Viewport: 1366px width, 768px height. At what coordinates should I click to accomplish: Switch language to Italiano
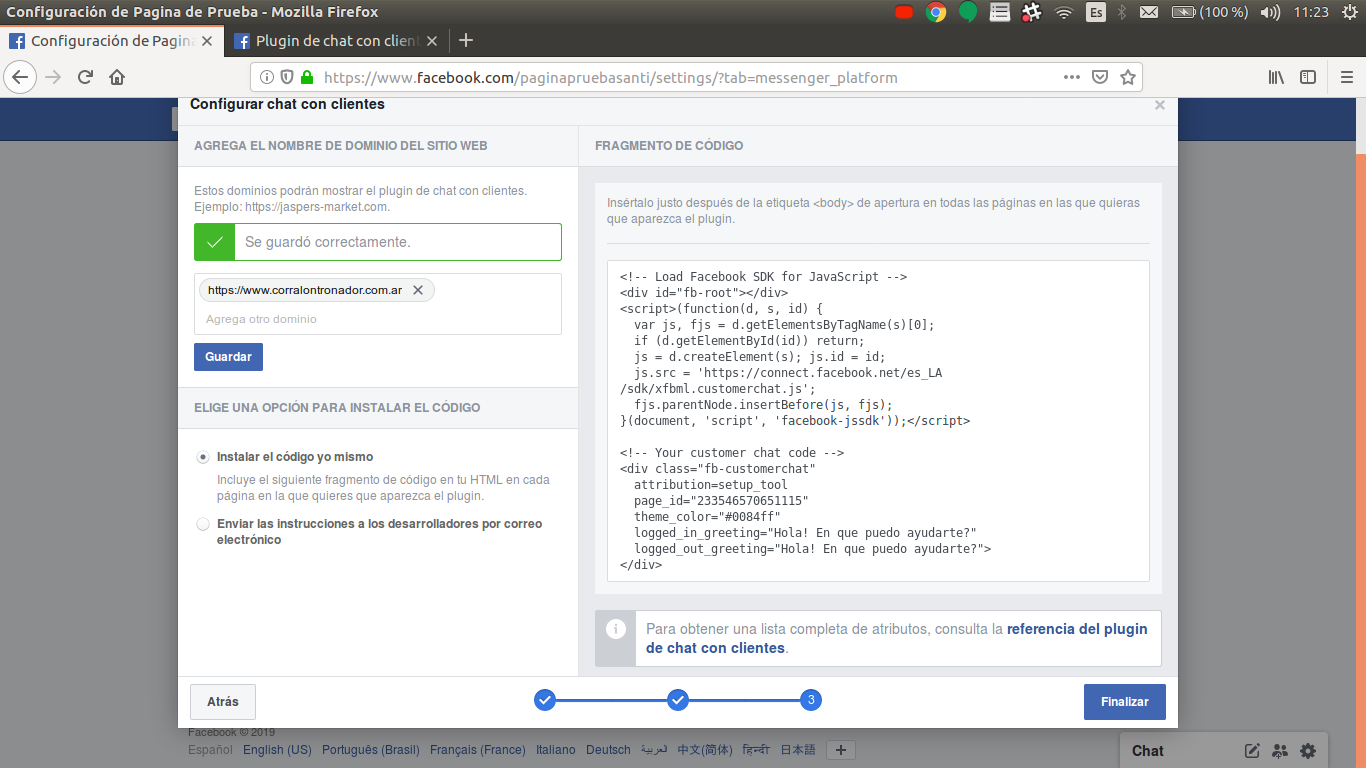pos(556,750)
